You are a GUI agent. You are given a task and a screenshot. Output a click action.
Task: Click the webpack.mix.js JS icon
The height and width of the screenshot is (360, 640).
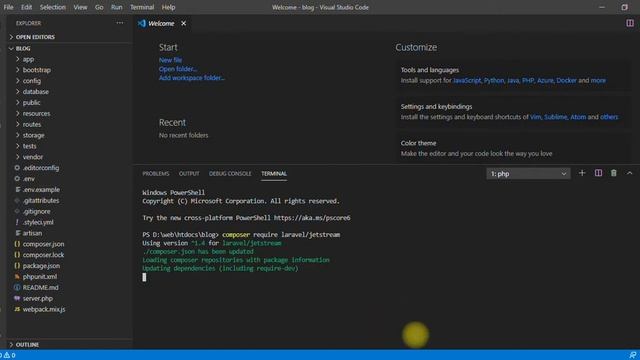[17, 309]
